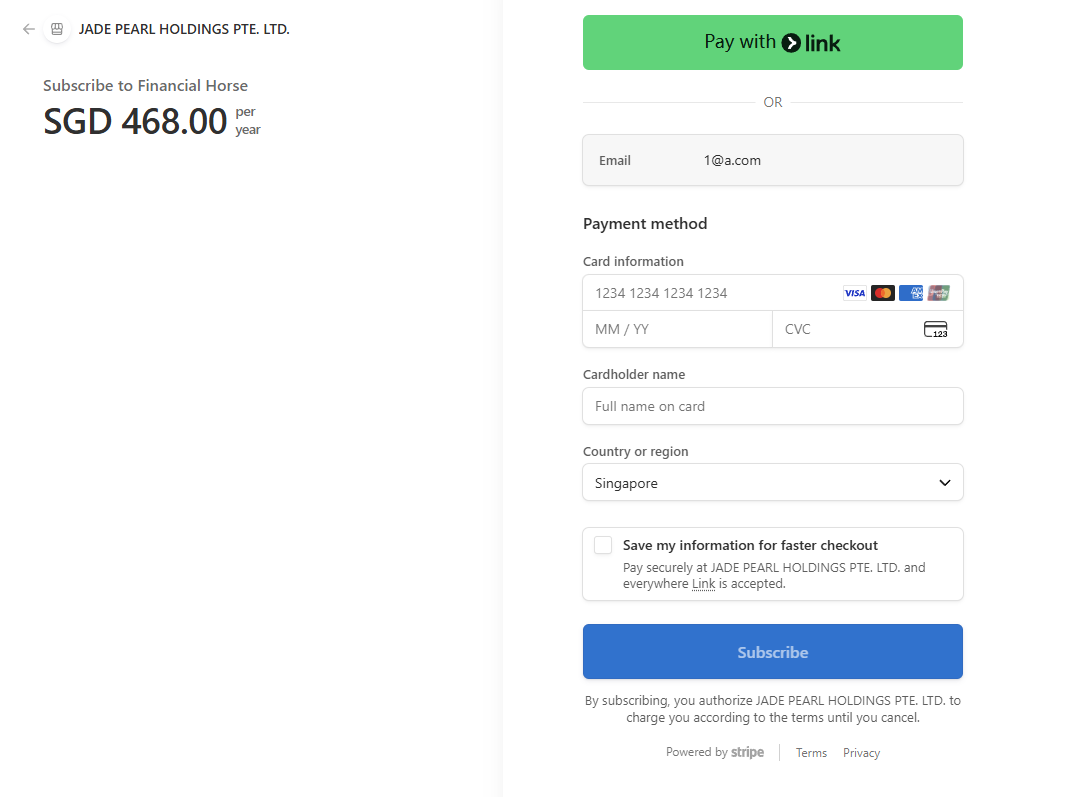Enable save my information checkbox
Viewport: 1070px width, 797px height.
[603, 545]
